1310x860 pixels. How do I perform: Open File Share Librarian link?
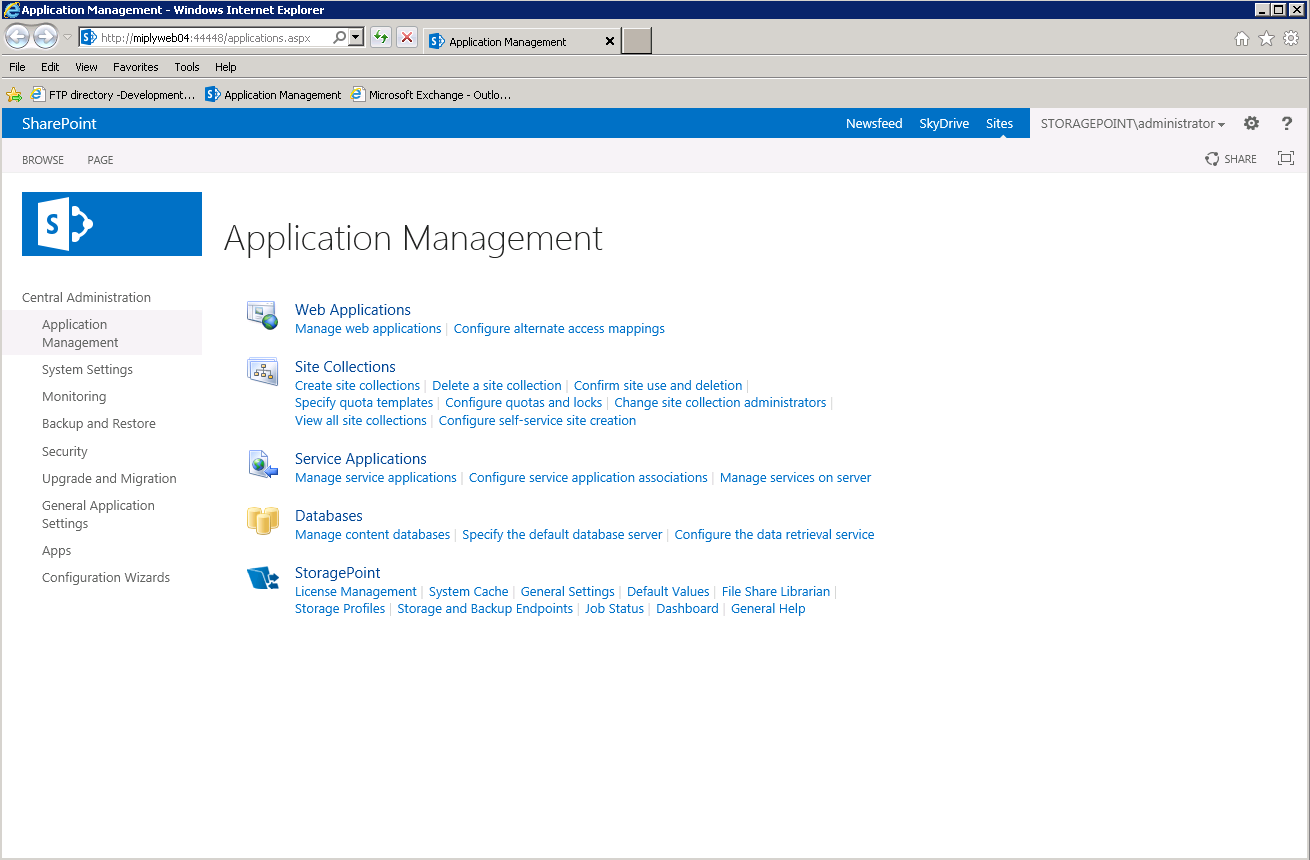(776, 591)
